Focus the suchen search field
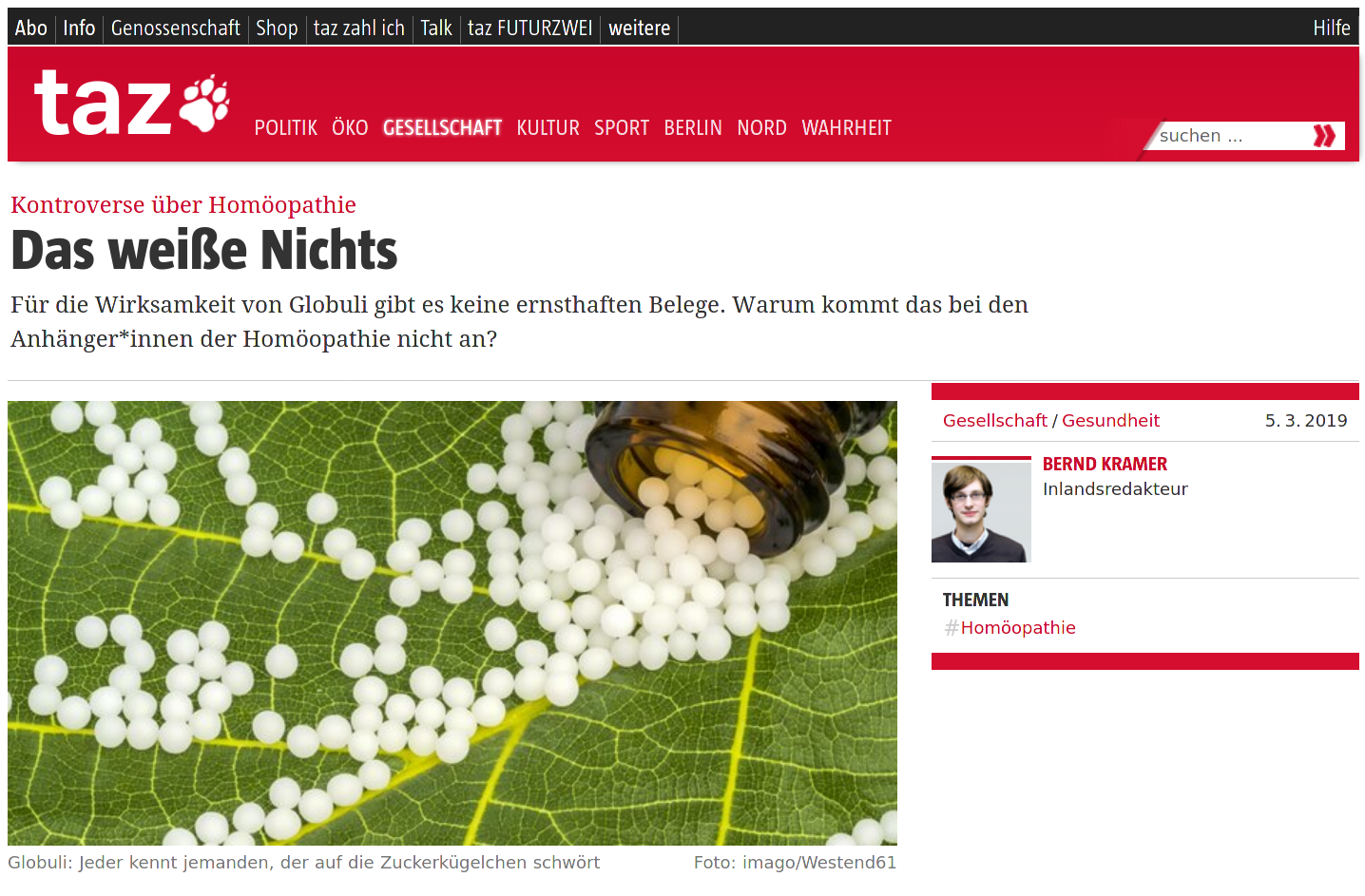The image size is (1365, 896). (1231, 136)
